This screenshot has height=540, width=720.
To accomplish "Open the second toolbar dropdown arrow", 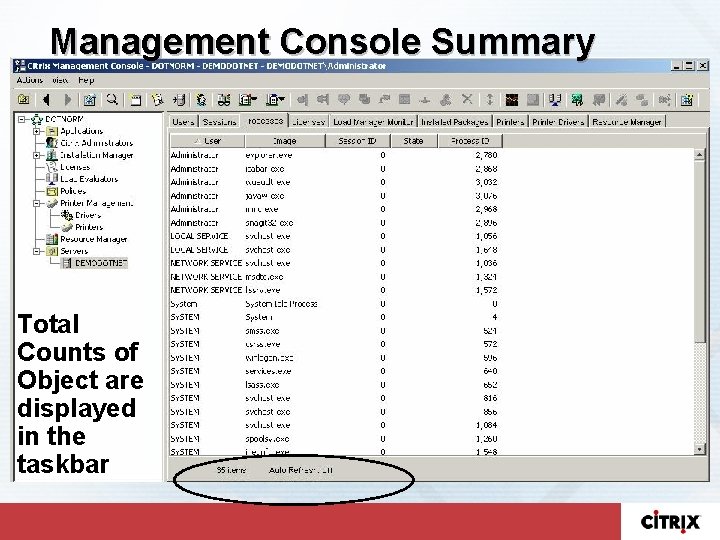I will pos(282,99).
